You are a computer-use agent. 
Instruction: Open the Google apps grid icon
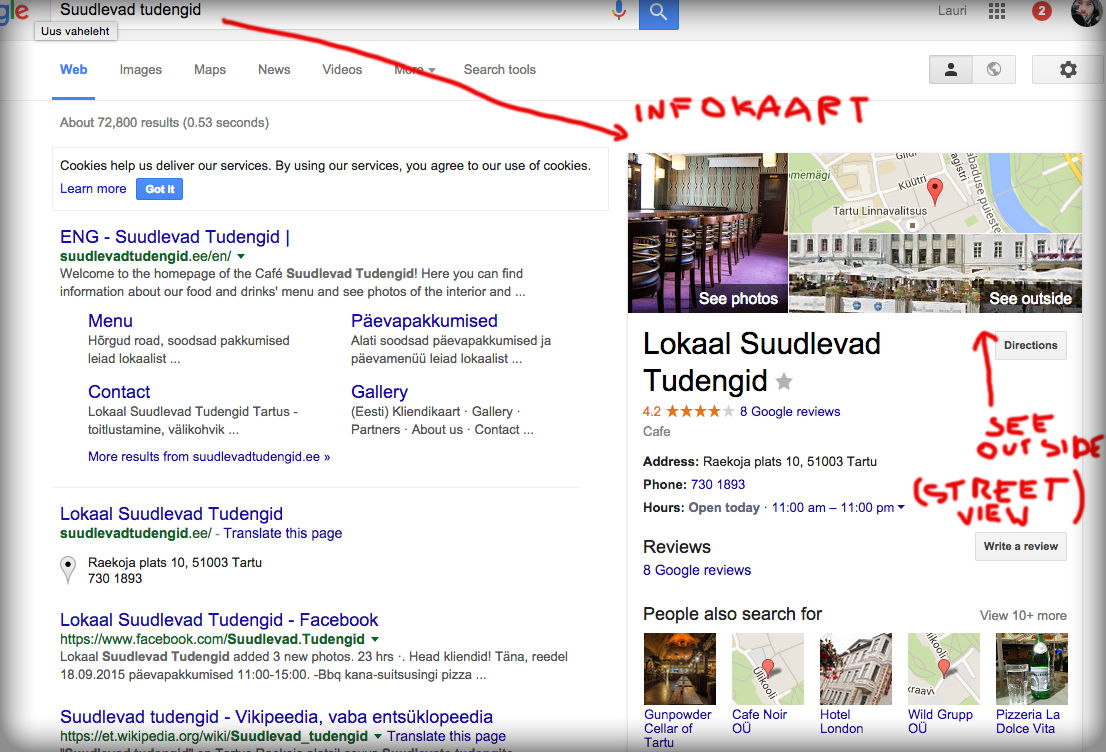pyautogui.click(x=997, y=11)
